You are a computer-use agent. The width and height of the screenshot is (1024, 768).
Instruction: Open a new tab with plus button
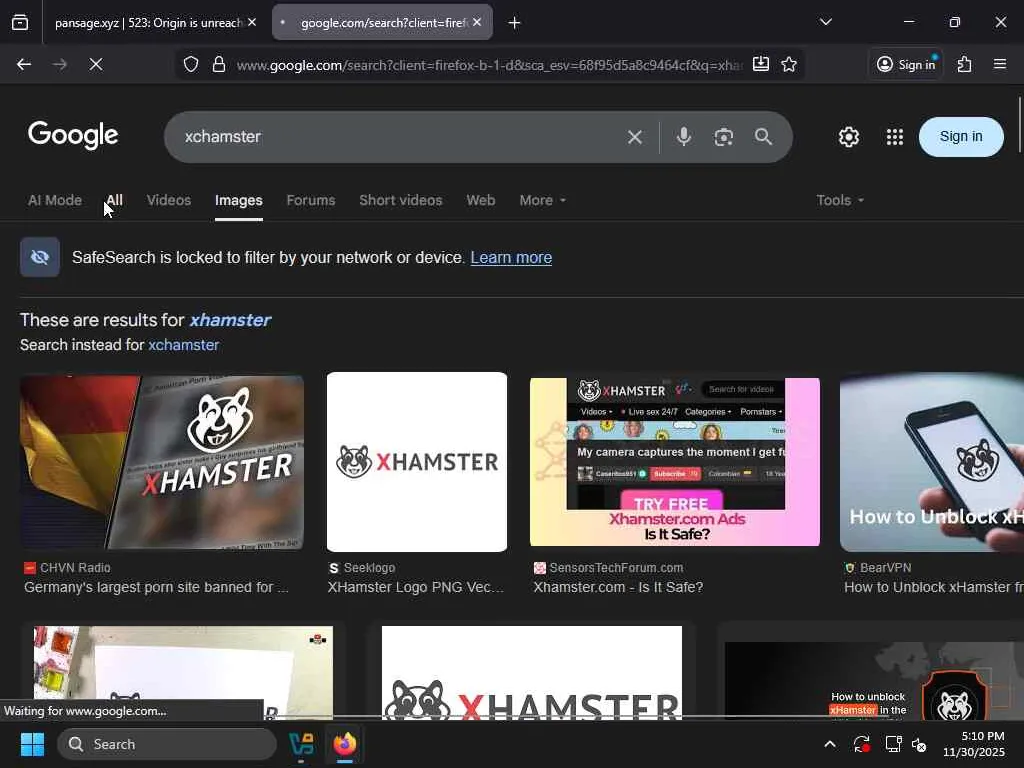[515, 23]
